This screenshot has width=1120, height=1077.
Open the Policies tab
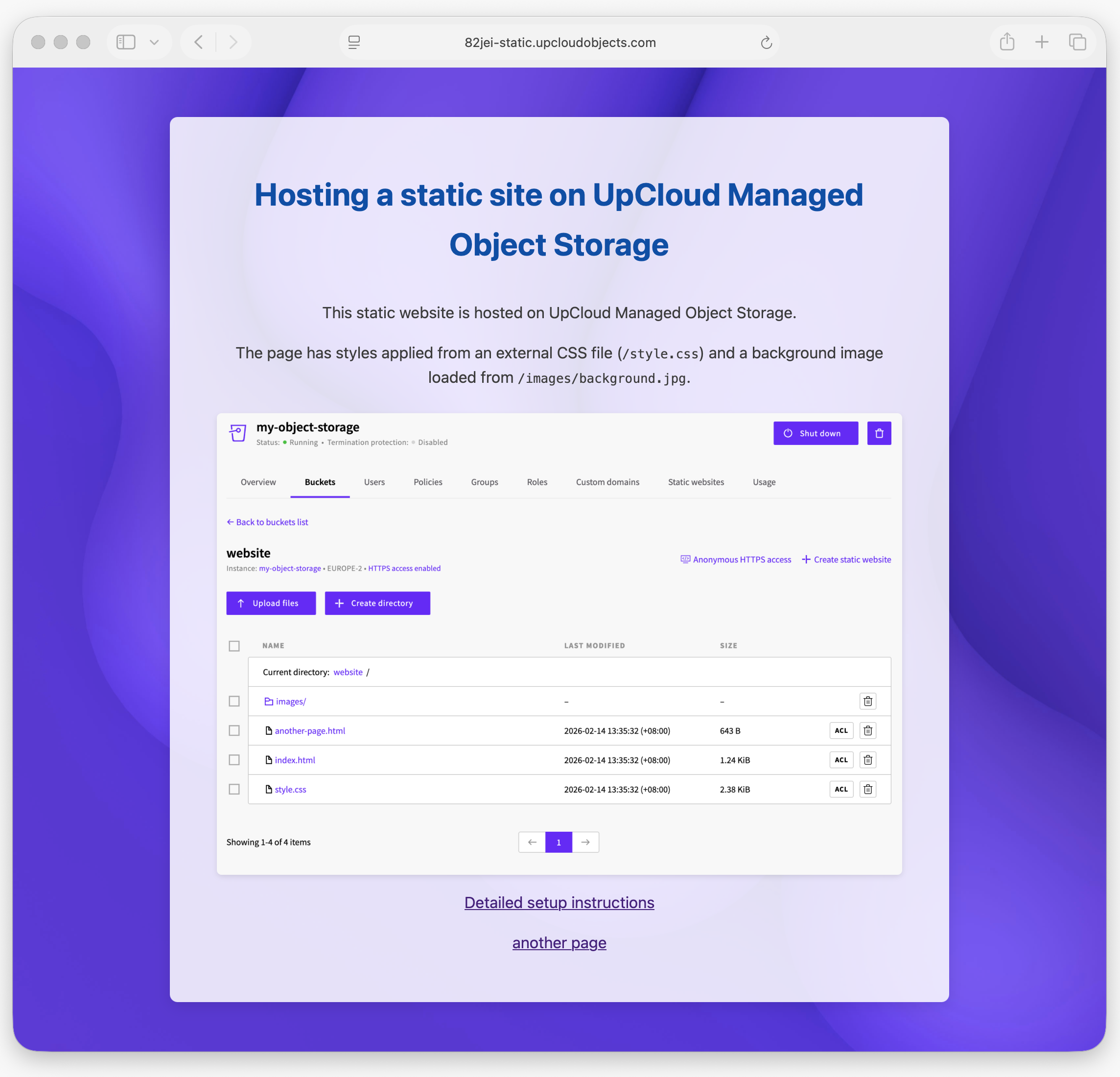tap(428, 482)
